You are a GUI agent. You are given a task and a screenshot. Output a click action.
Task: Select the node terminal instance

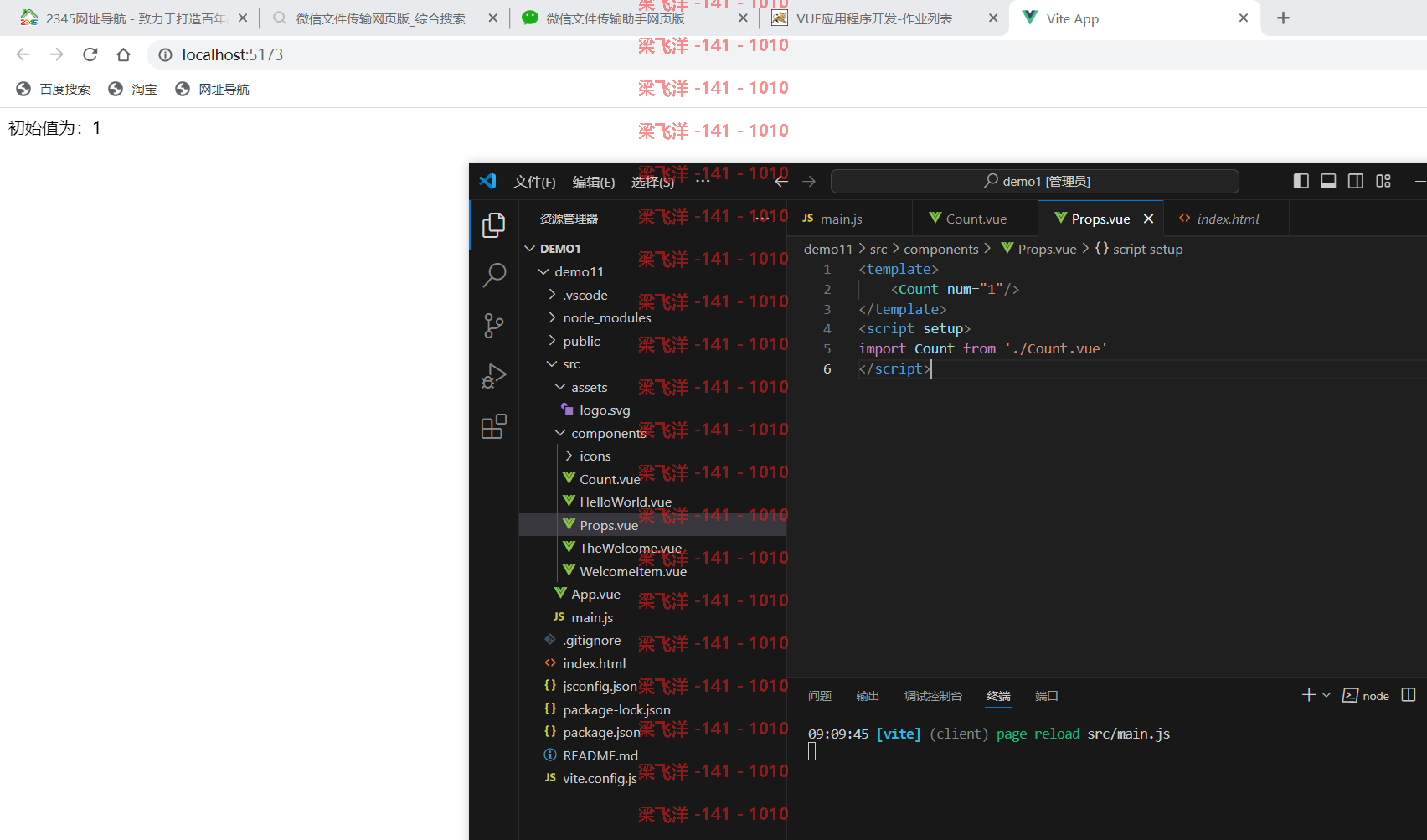coord(1366,696)
